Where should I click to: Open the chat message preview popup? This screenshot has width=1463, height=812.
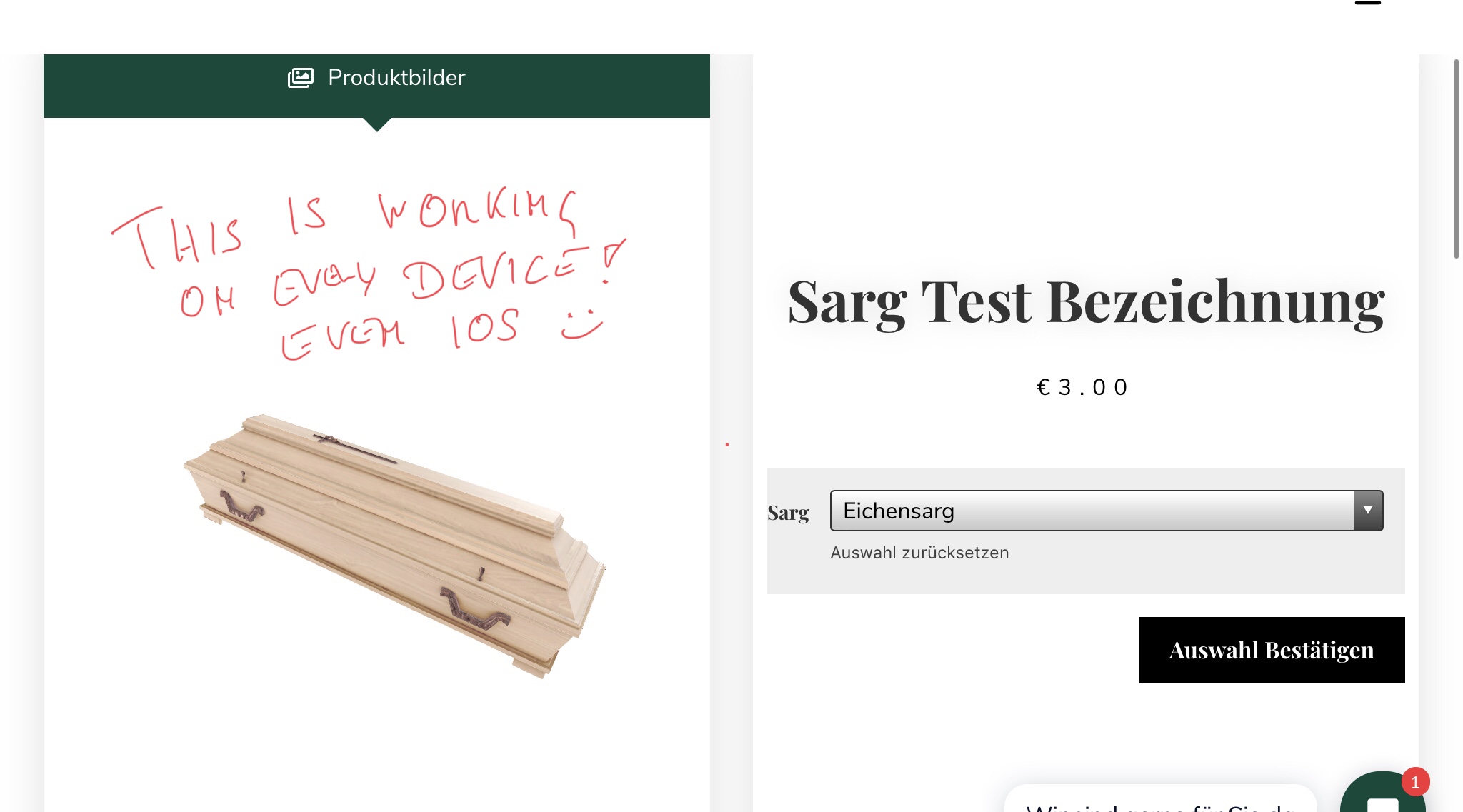(1160, 798)
